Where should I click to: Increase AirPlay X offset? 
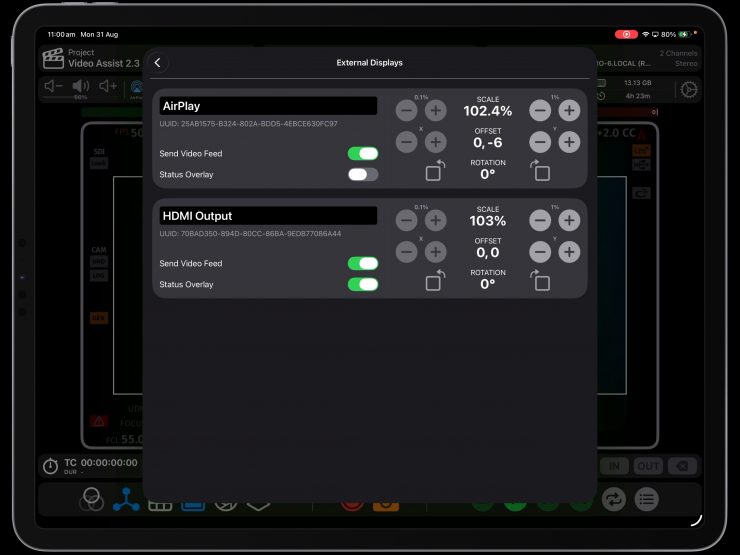436,142
